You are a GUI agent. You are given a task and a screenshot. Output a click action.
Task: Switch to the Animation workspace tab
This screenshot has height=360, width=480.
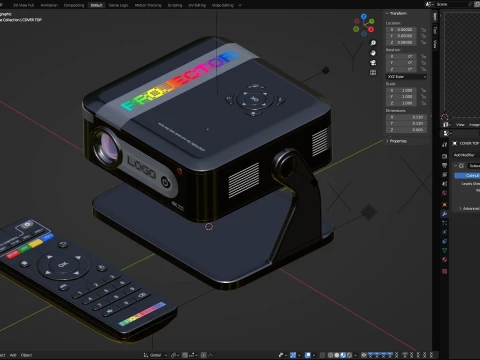49,5
